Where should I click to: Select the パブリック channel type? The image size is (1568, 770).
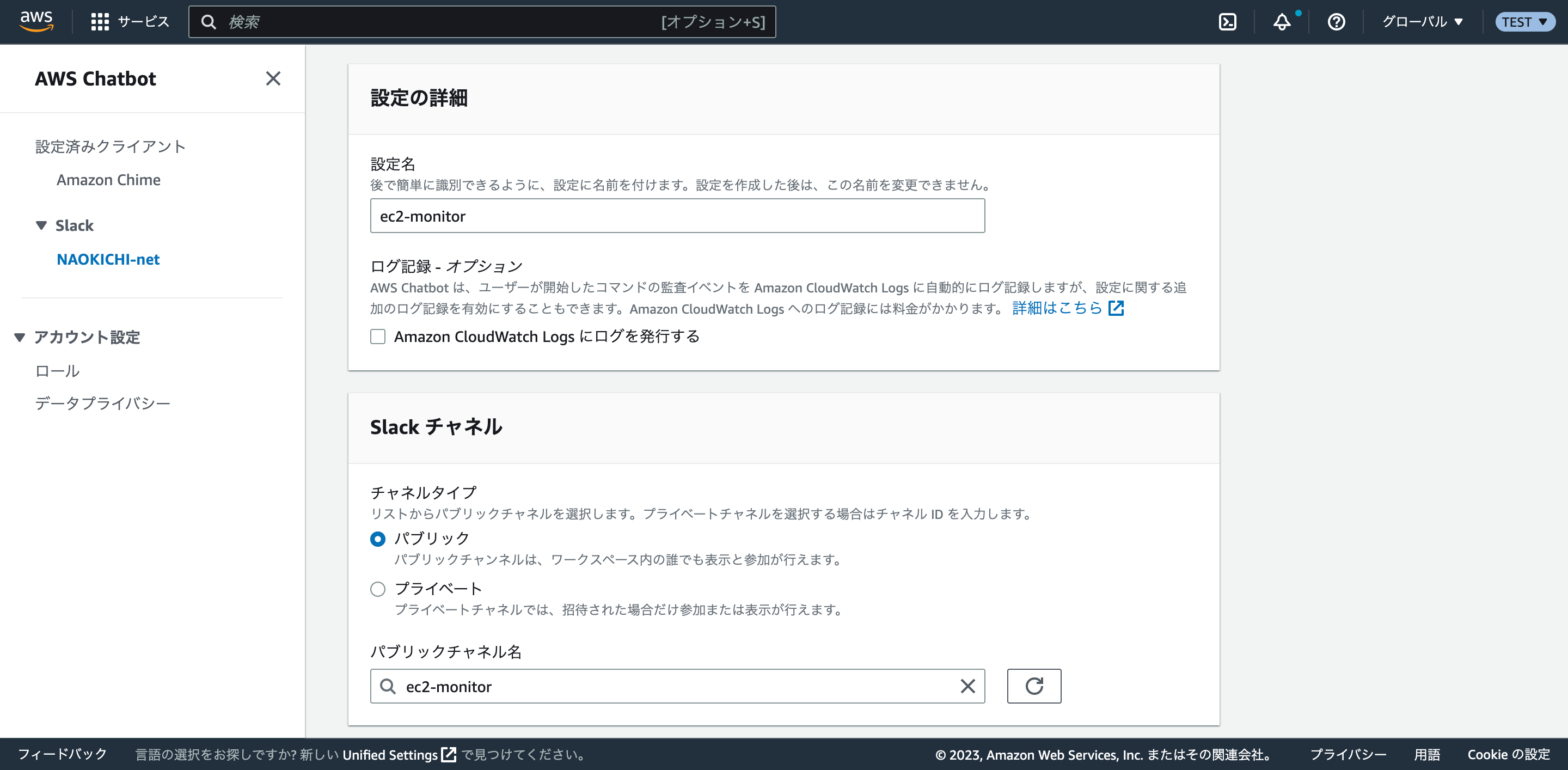377,539
